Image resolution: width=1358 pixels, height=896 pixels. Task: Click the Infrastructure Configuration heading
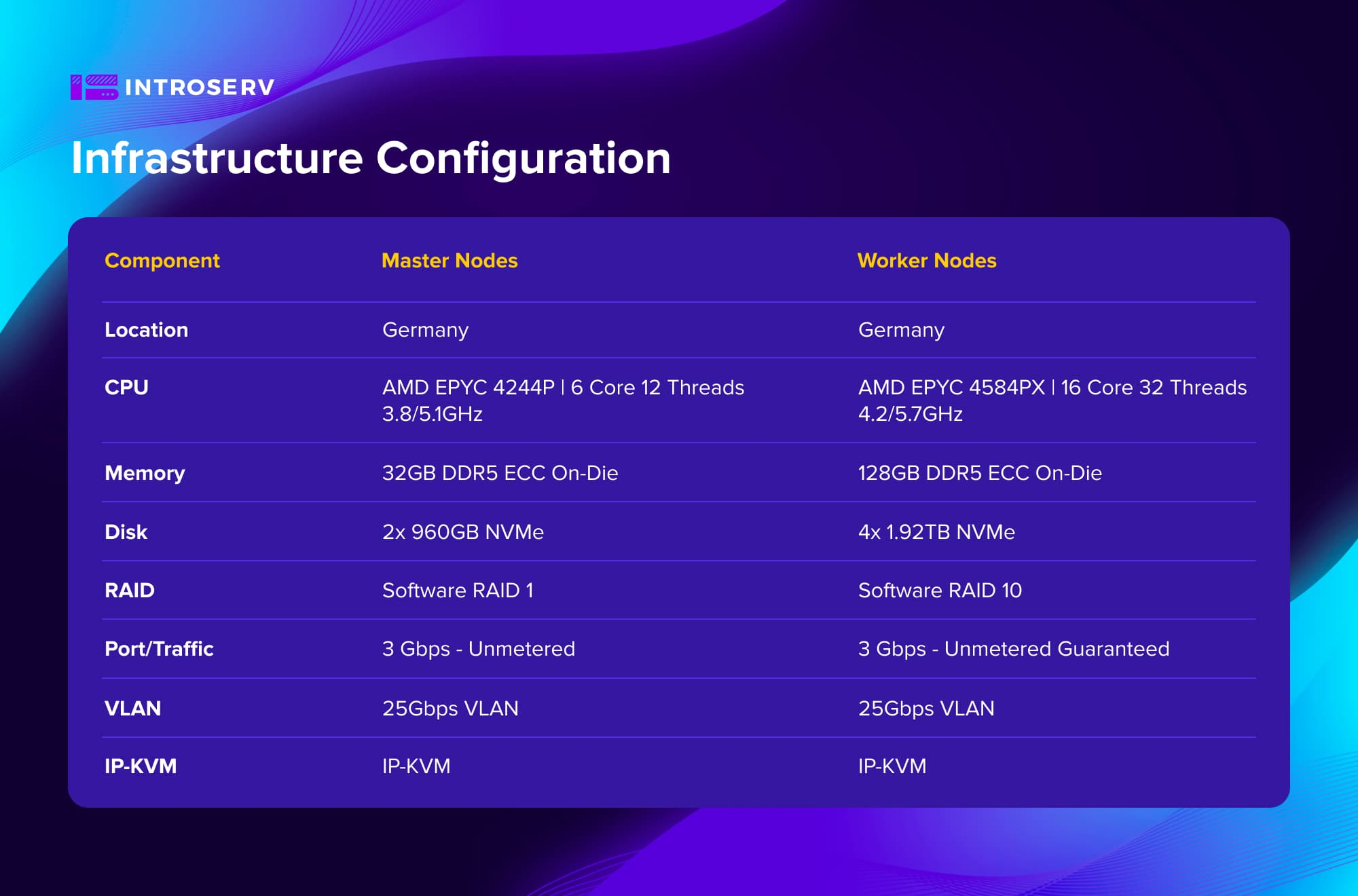[371, 158]
